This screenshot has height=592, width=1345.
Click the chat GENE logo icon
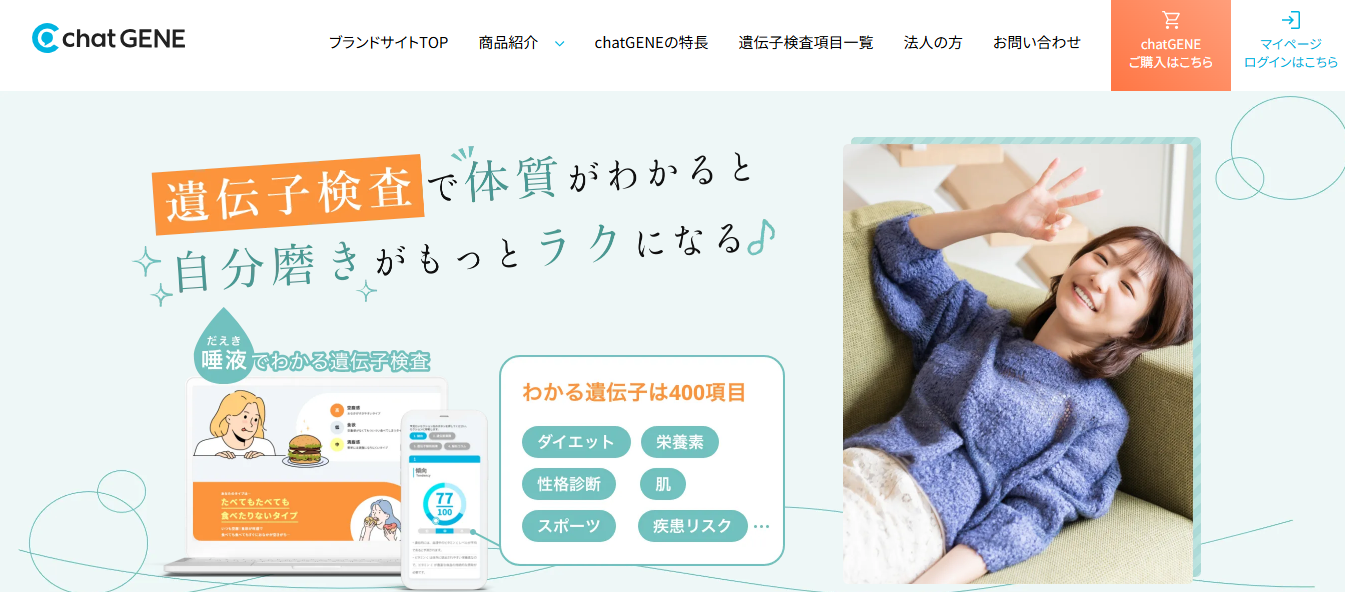(46, 38)
